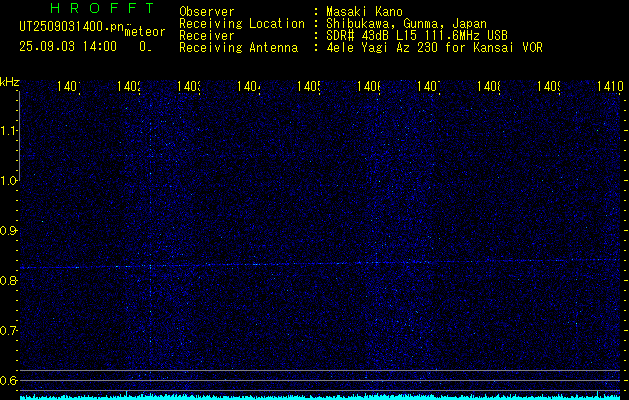Click the HROFFT title text

coord(102,8)
